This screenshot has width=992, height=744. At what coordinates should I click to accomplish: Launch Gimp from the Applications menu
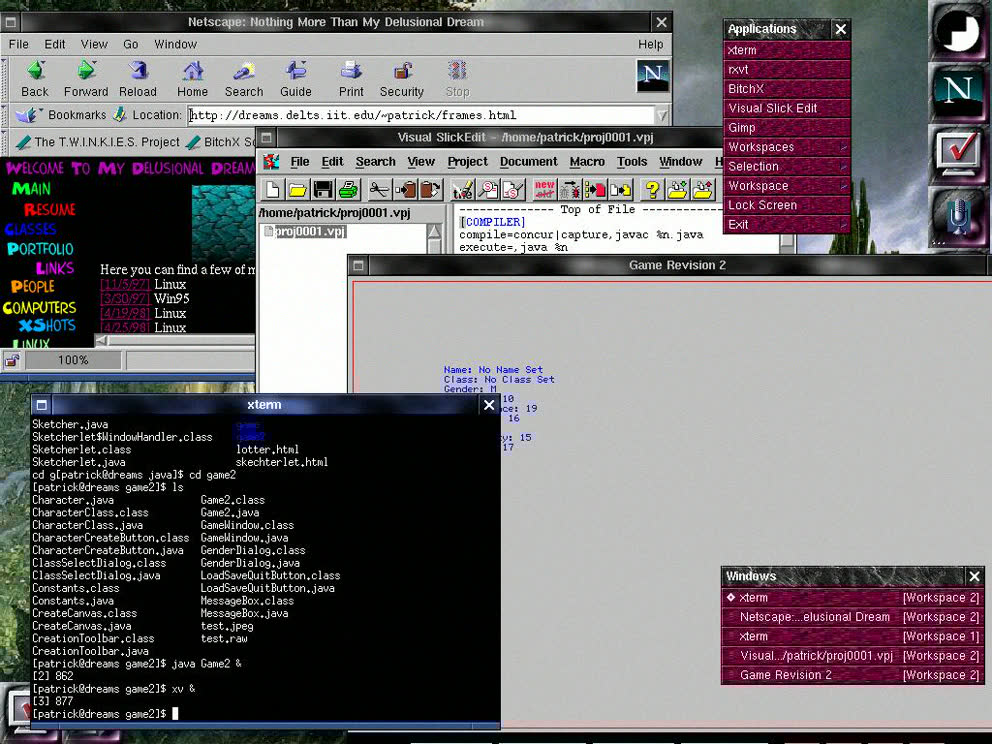tap(786, 128)
